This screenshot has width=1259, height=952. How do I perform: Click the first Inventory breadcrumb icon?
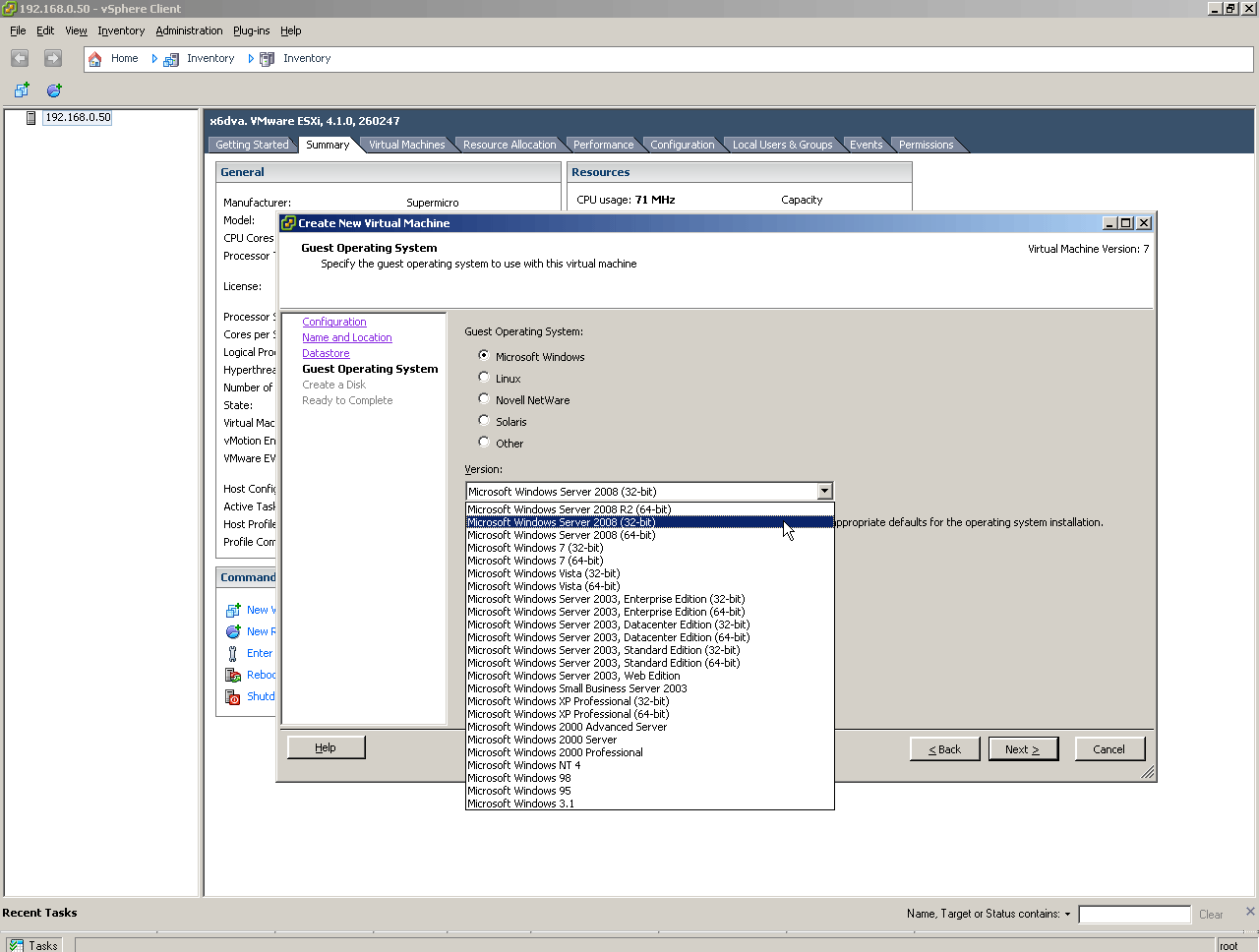pos(171,59)
